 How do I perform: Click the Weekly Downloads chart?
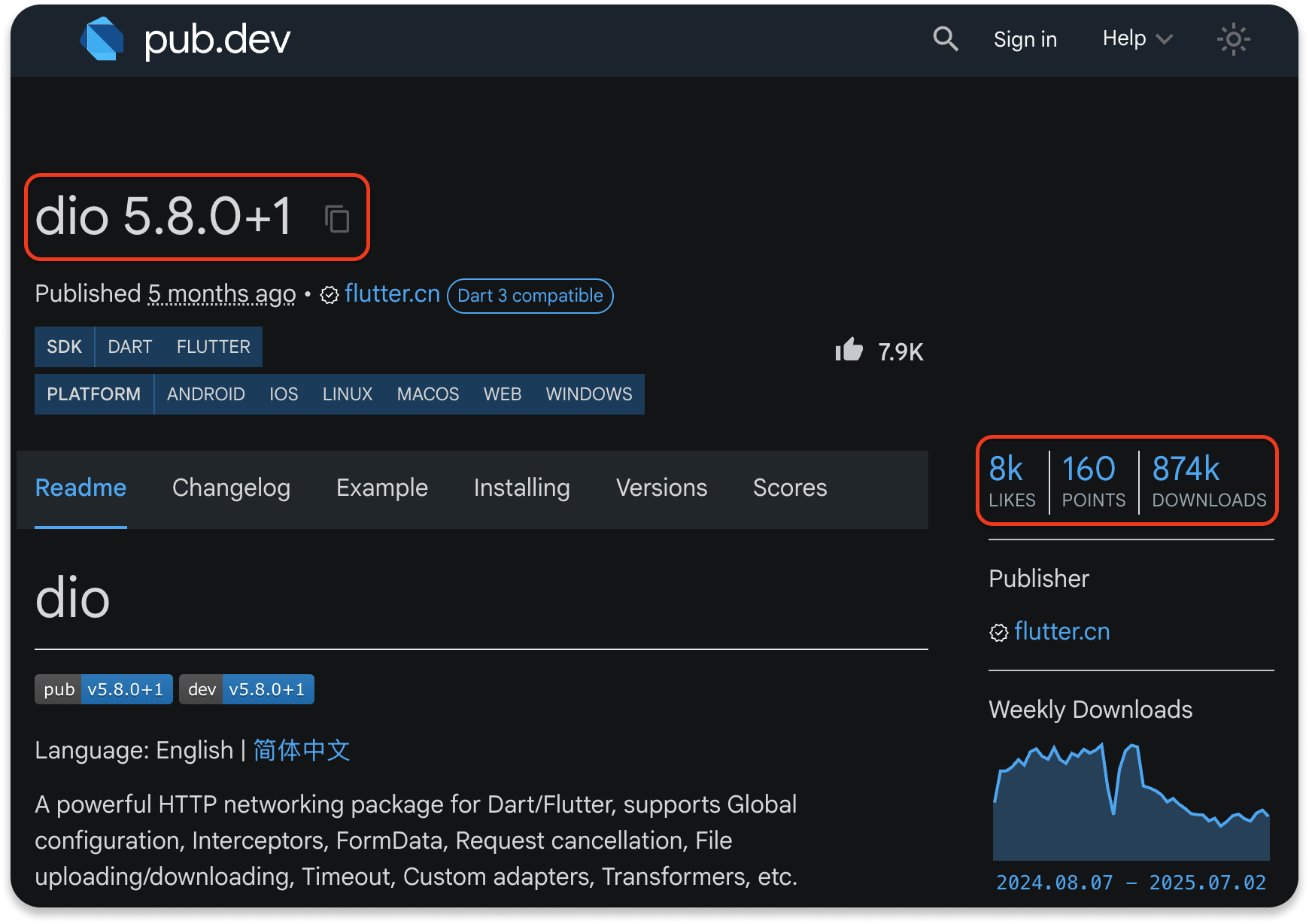(x=1131, y=805)
